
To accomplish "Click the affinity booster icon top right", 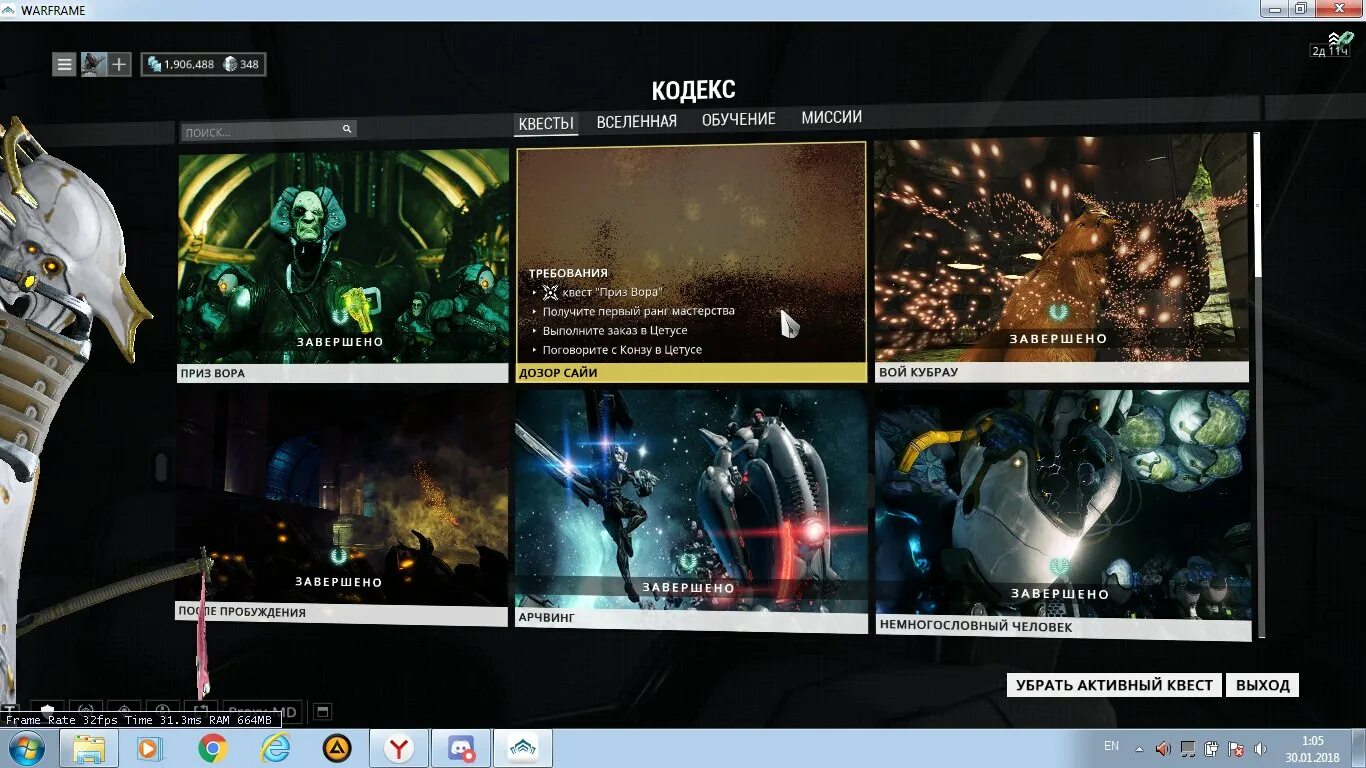I will pyautogui.click(x=1340, y=39).
